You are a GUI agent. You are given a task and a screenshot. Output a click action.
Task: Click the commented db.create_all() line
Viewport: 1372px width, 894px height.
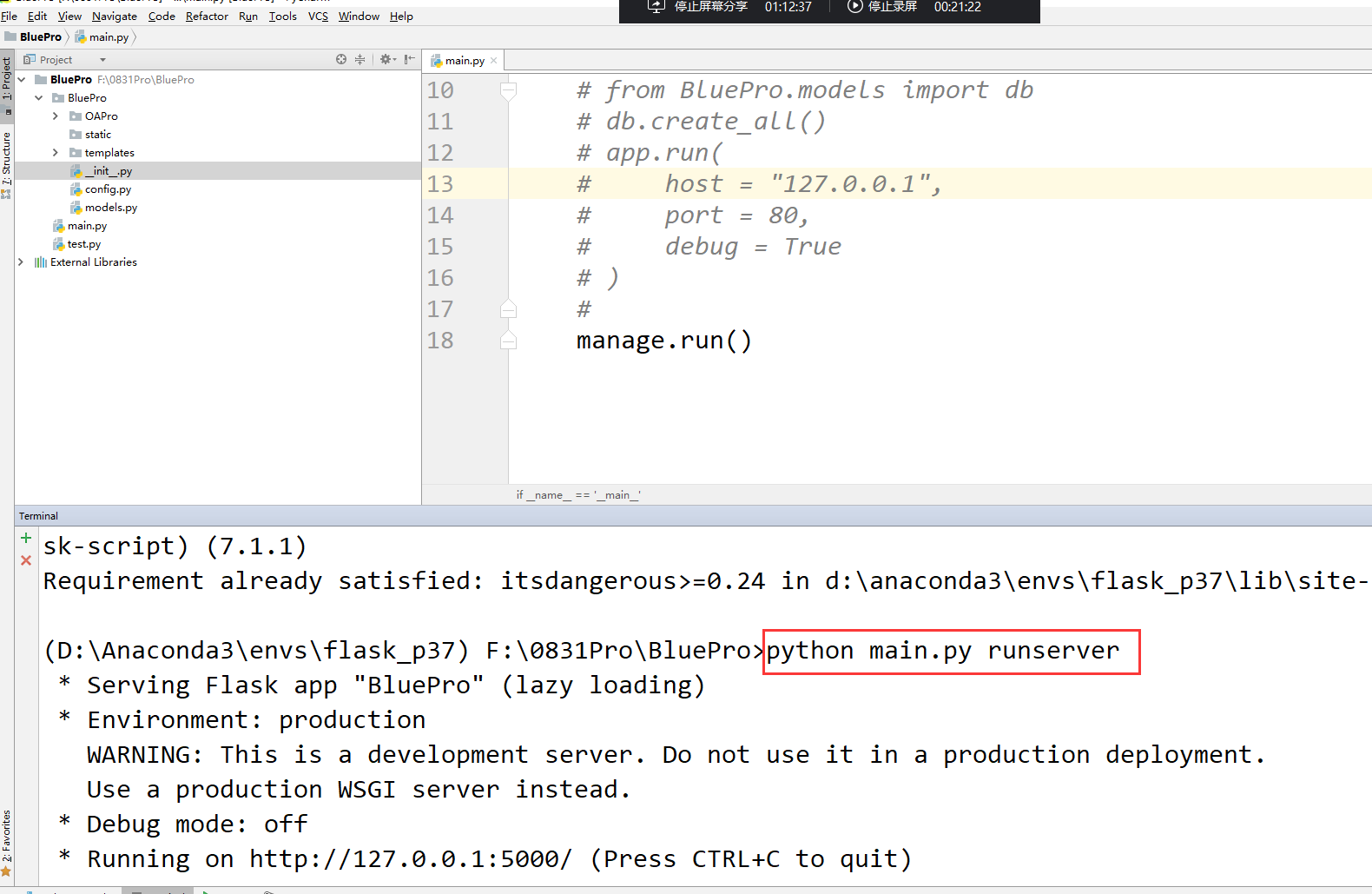[x=702, y=122]
